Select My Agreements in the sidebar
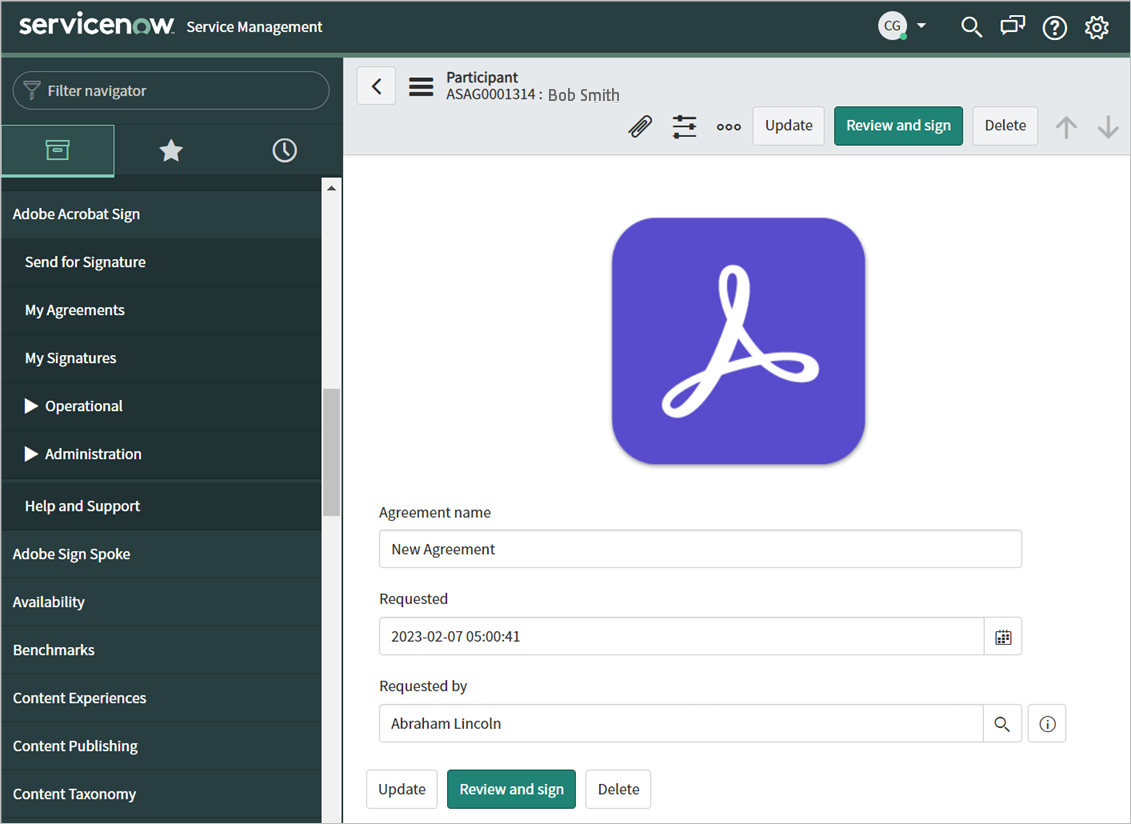Viewport: 1131px width, 824px height. click(x=74, y=310)
